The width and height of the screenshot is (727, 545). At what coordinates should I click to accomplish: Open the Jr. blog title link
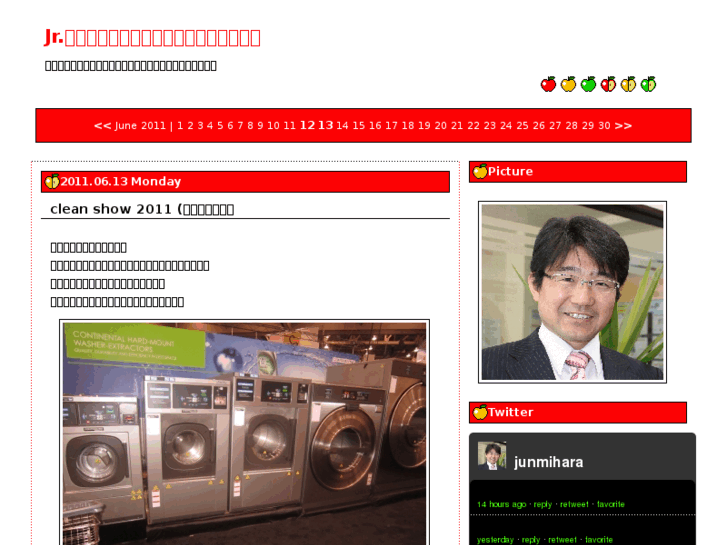pos(152,38)
